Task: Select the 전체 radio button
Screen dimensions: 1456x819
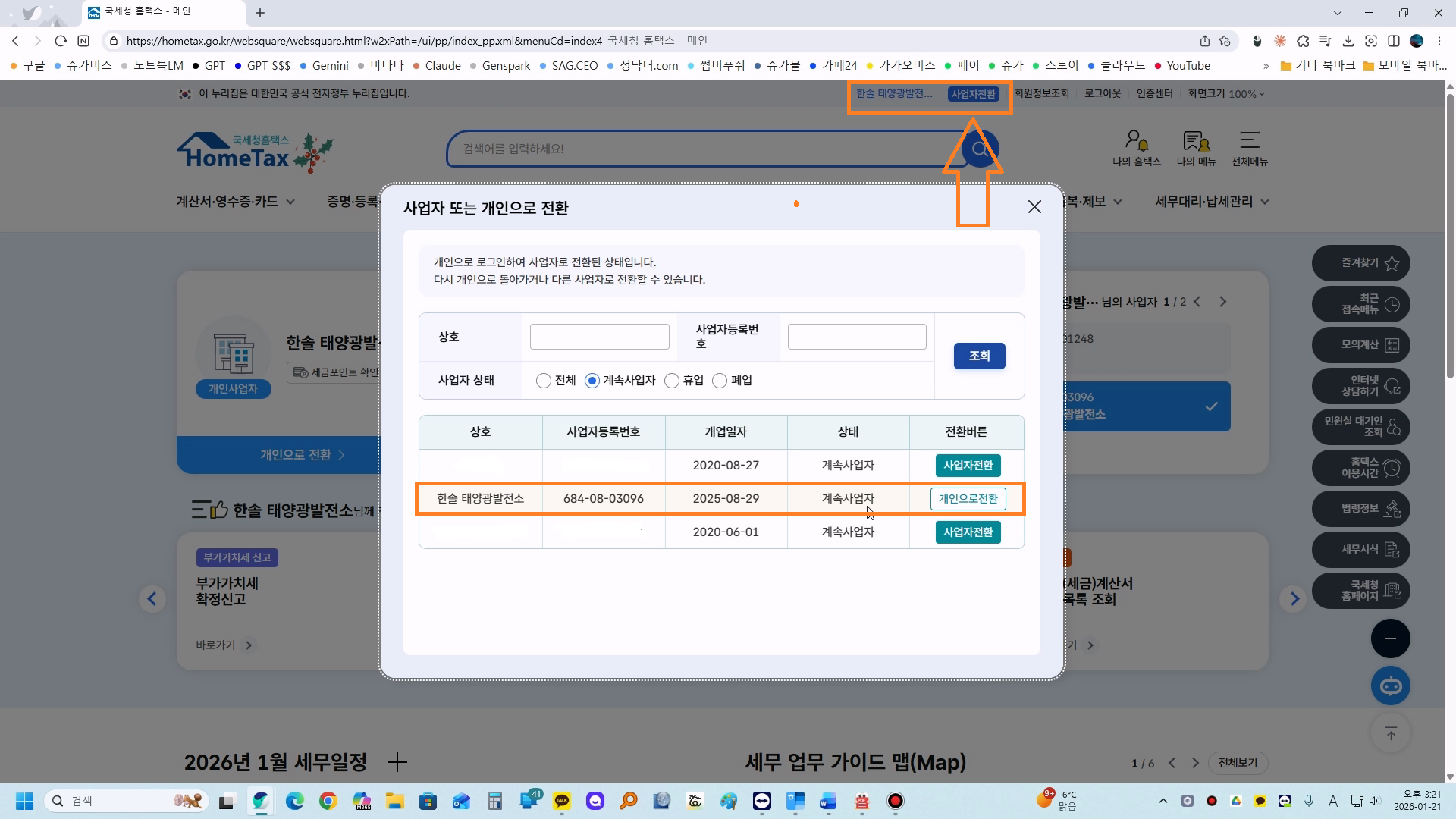Action: 543,381
